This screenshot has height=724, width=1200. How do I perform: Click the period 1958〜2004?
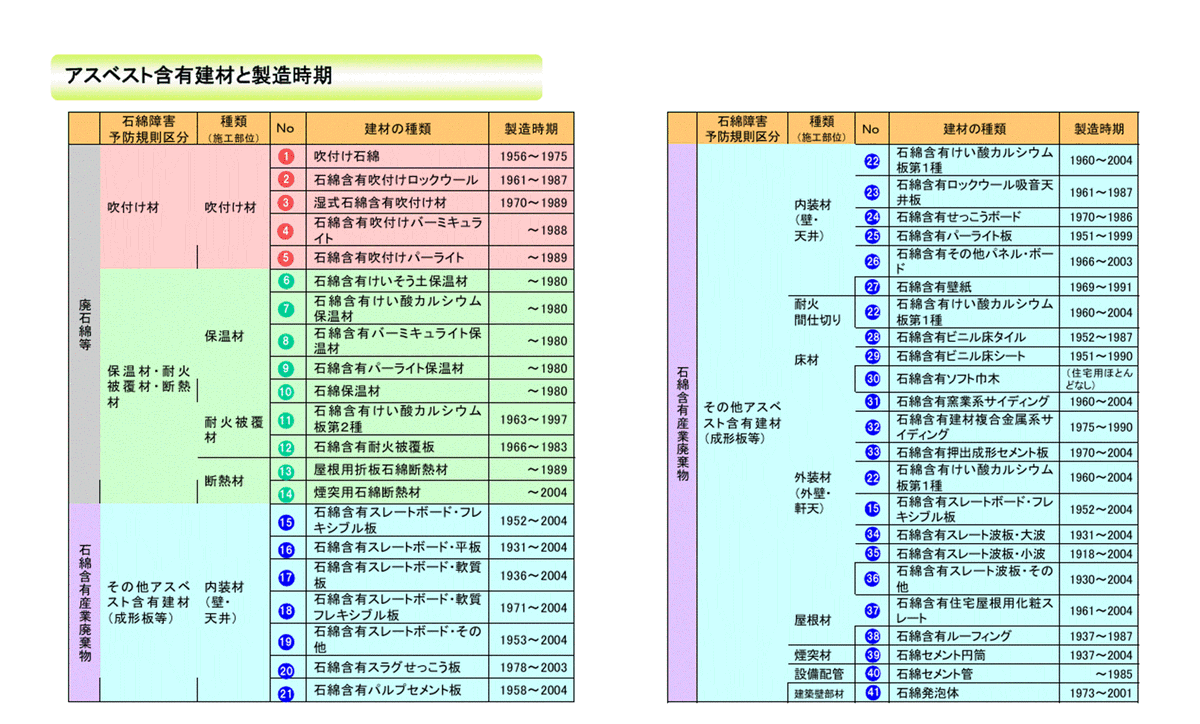tap(533, 690)
